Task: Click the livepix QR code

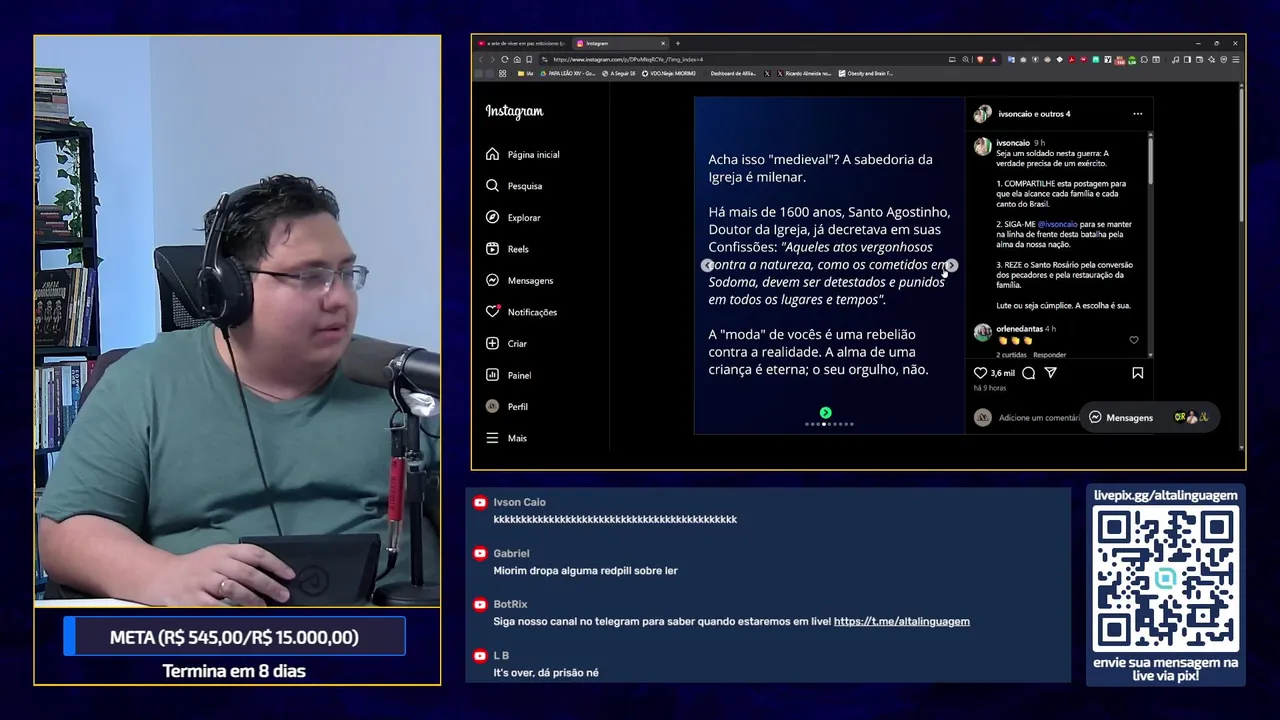Action: point(1165,579)
